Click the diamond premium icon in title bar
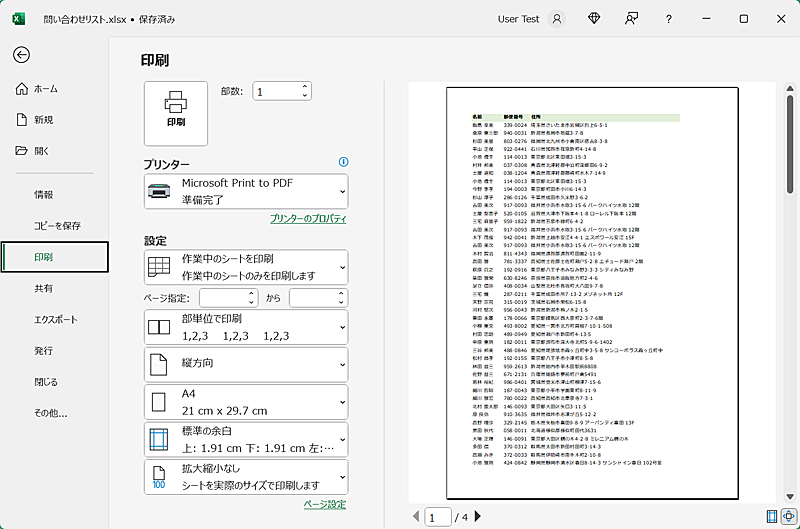Image resolution: width=800 pixels, height=529 pixels. point(595,18)
